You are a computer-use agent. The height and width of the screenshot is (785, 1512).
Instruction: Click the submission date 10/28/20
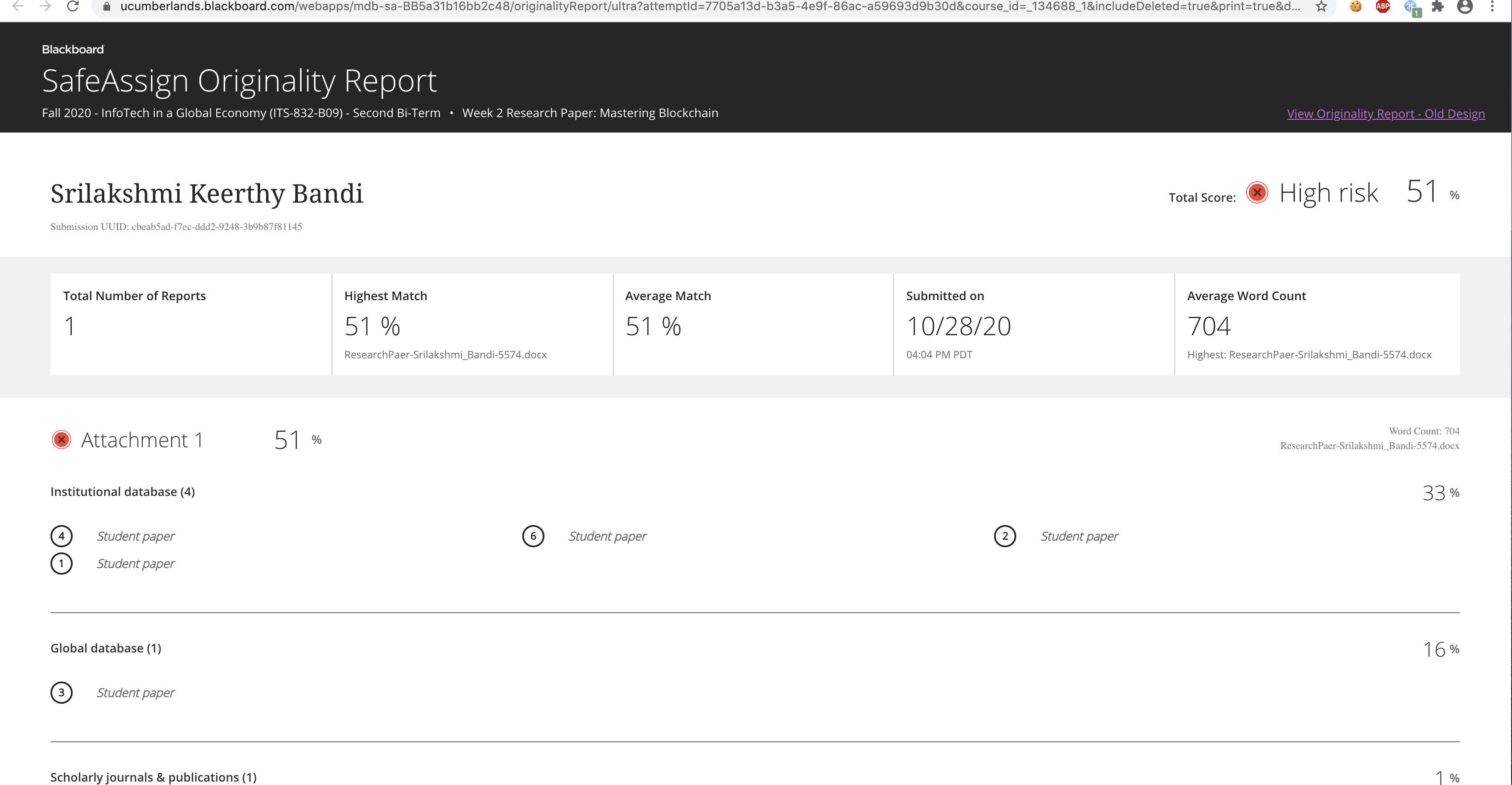coord(959,327)
